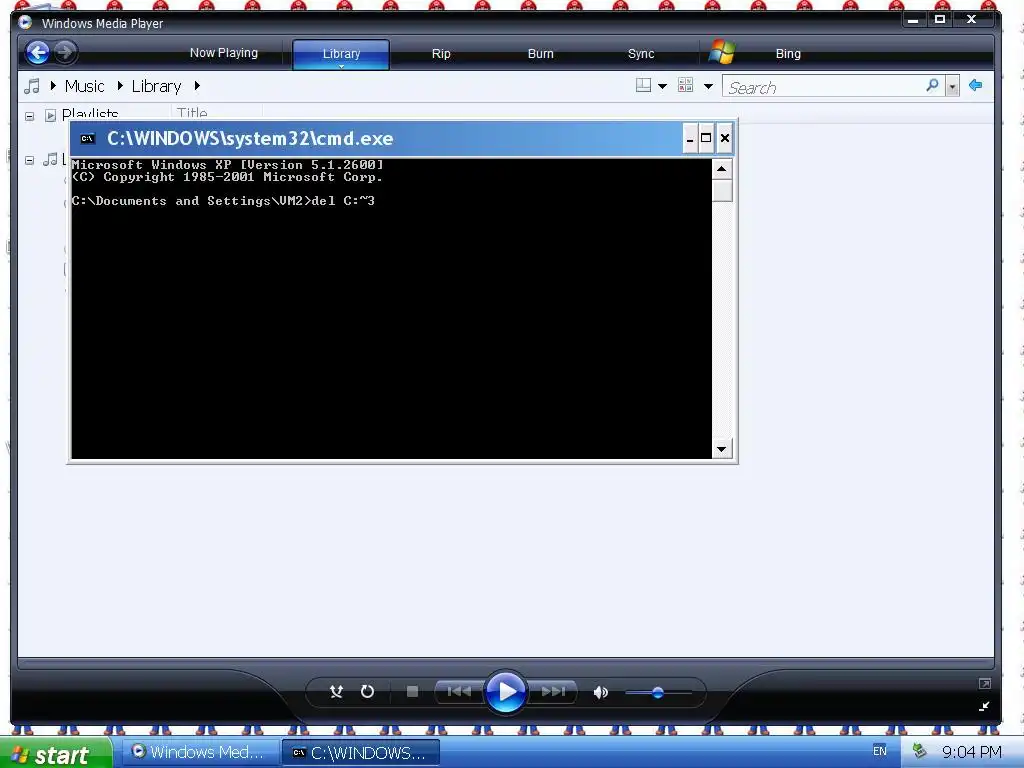Viewport: 1024px width, 768px height.
Task: Open the Burn tab
Action: [540, 54]
